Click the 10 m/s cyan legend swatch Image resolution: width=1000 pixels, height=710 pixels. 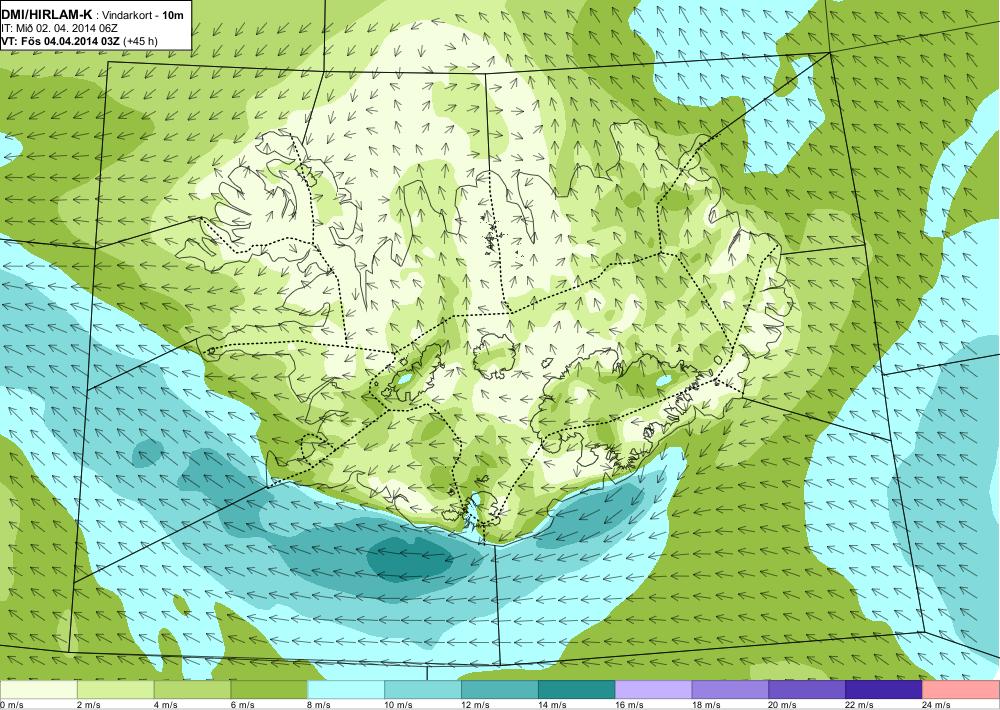pyautogui.click(x=423, y=690)
